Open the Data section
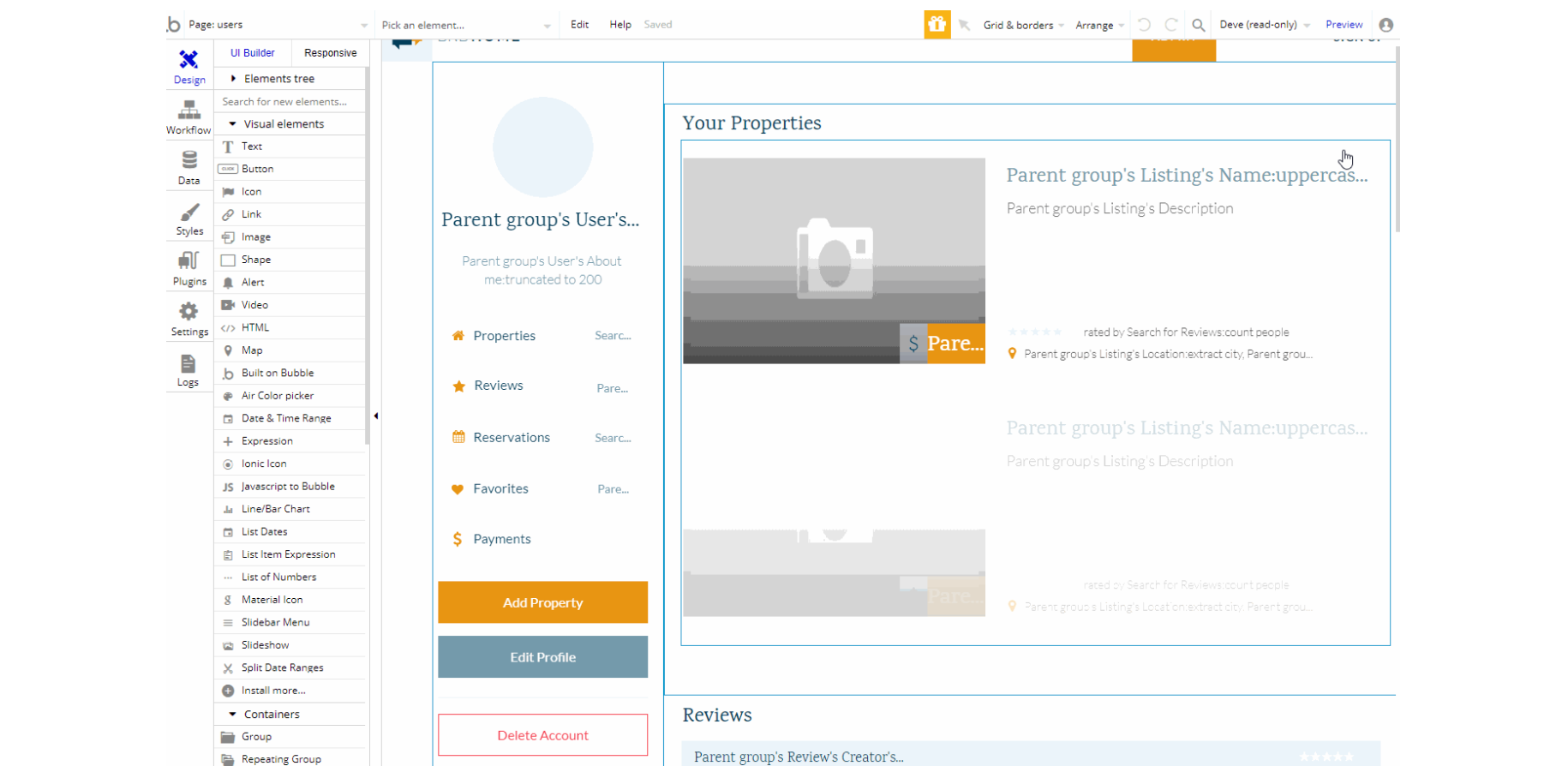Viewport: 1568px width, 778px height. [189, 168]
